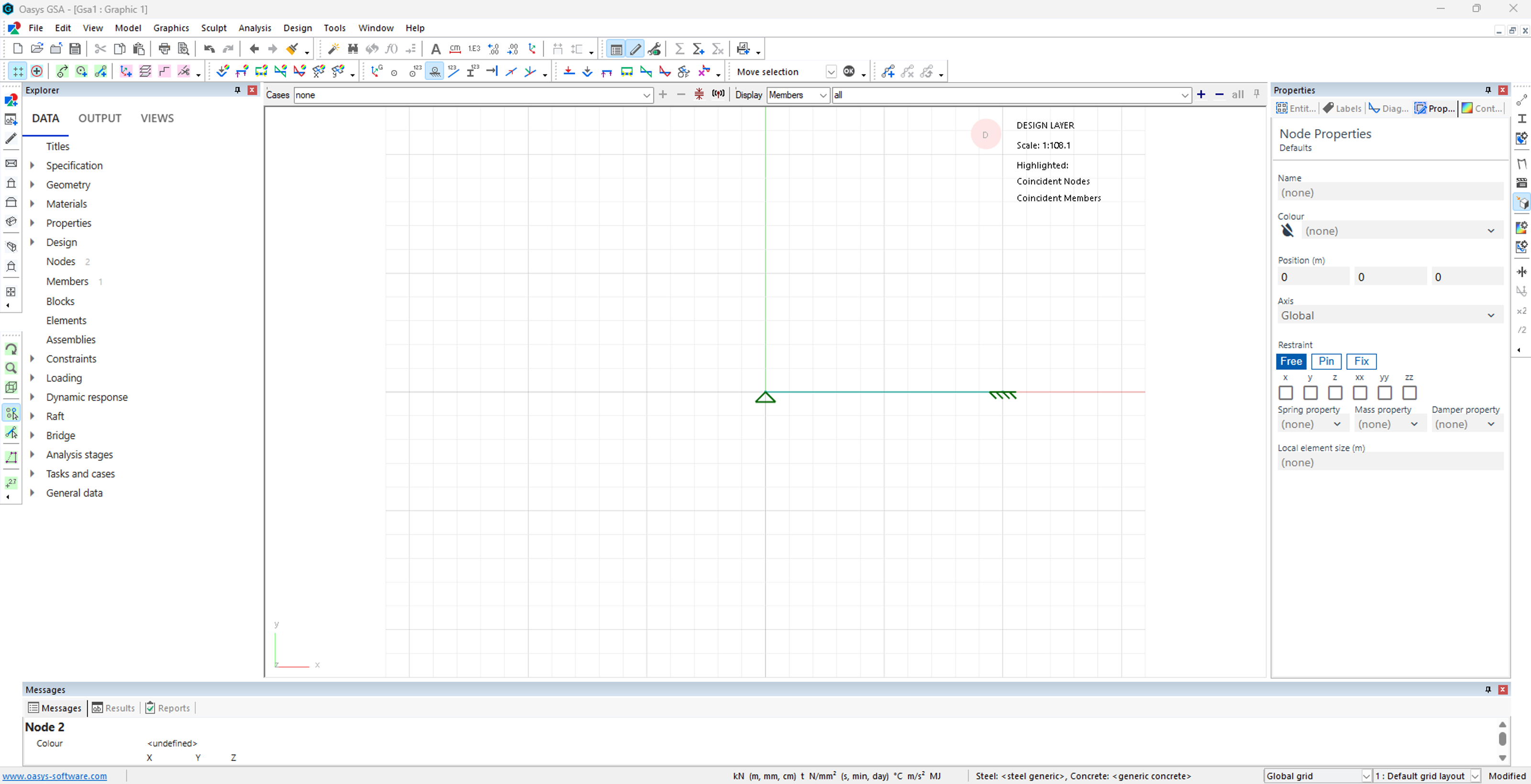1531x784 pixels.
Task: Open the Sculpt menu
Action: pos(213,28)
